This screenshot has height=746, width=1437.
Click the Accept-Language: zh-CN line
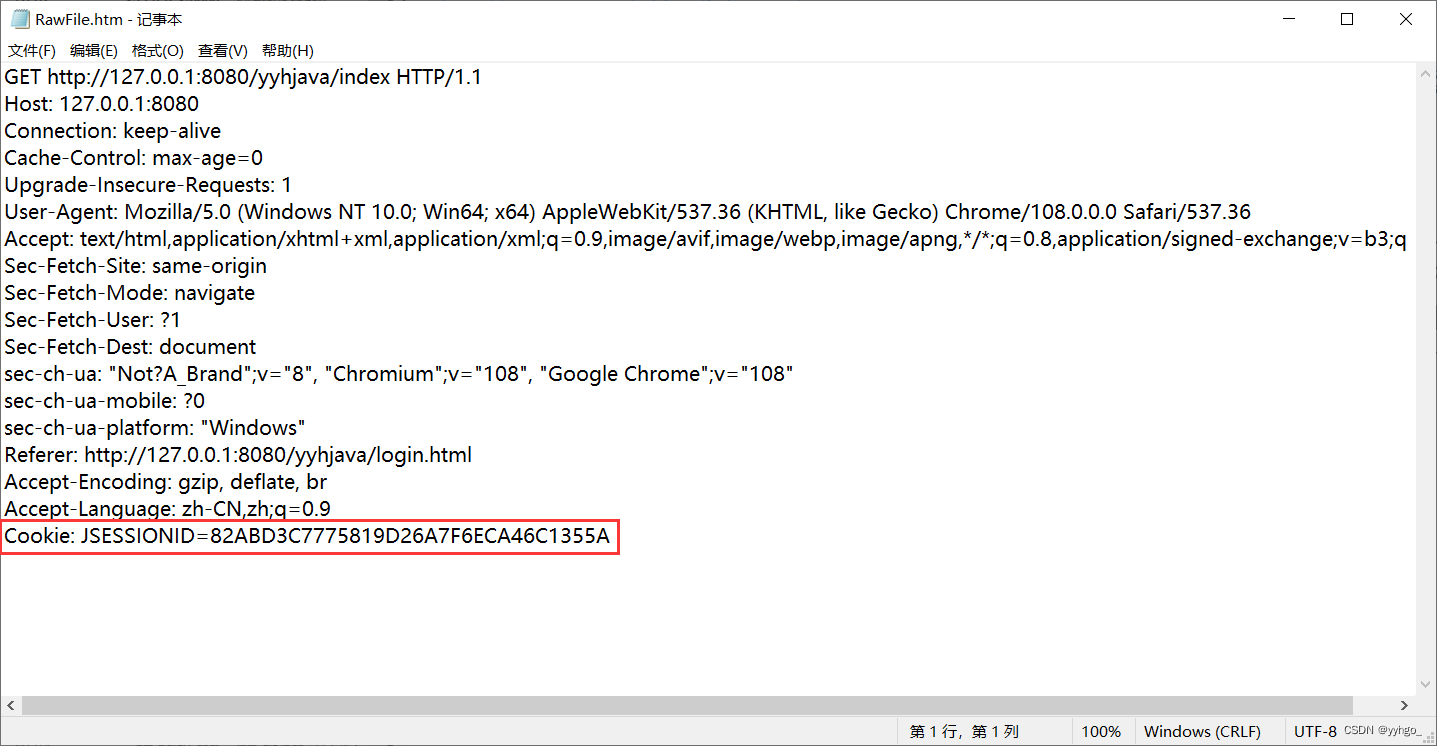[168, 509]
